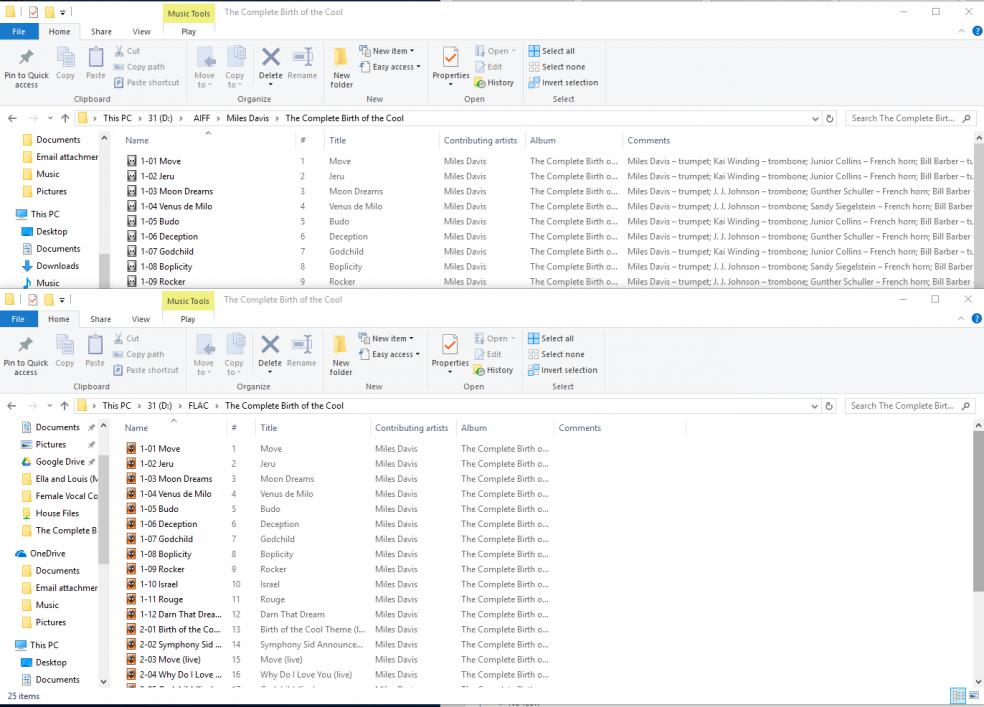Open Google Drive in the FLAC navigation pane
The width and height of the screenshot is (984, 707).
[60, 462]
